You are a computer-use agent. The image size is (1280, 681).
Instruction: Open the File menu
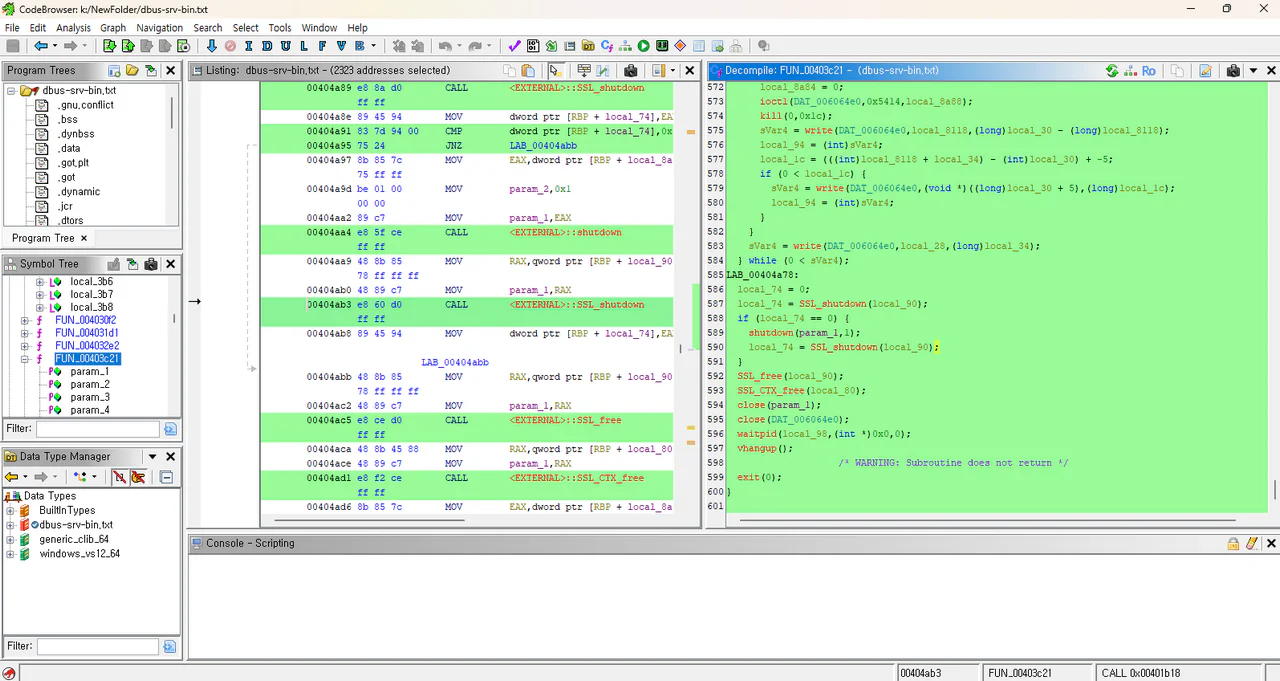pos(12,28)
